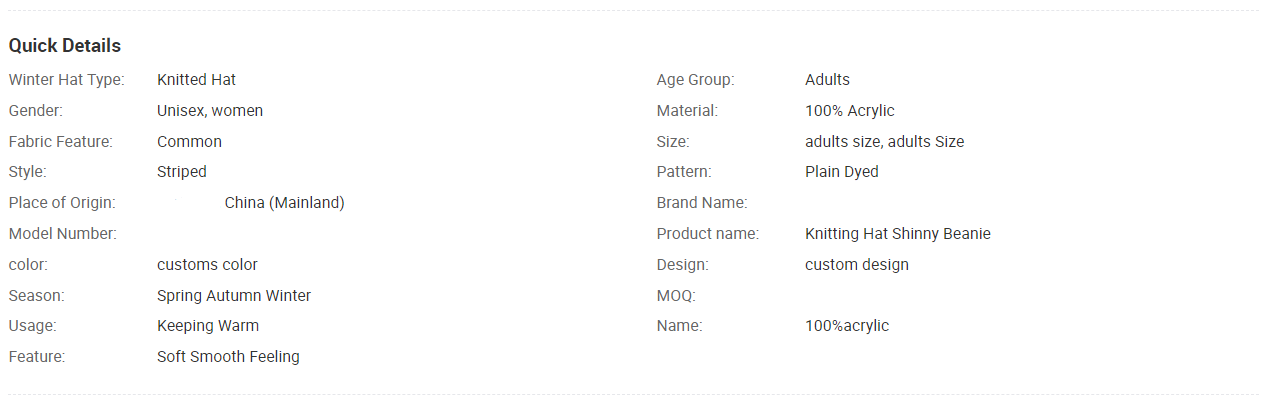Screen dimensions: 1266x406
Task: Click the Winter Hat Type label
Action: tap(66, 80)
